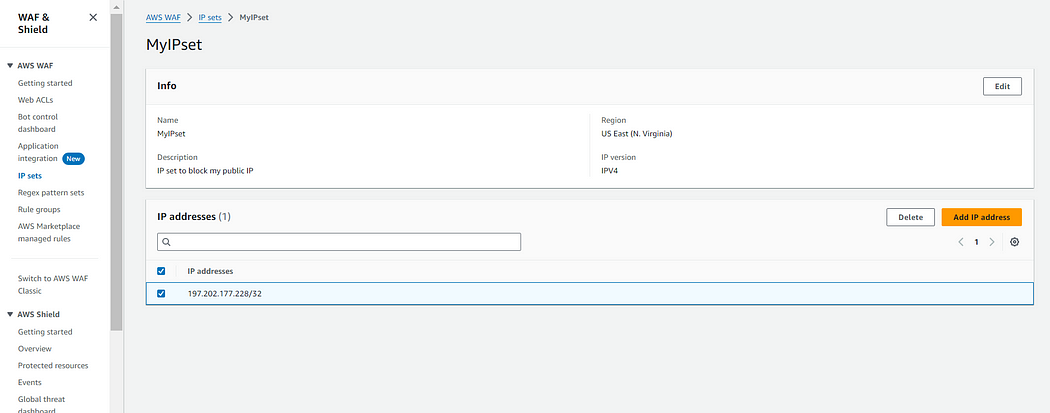Open Application integration menu item
This screenshot has height=413, width=1050.
pos(40,152)
